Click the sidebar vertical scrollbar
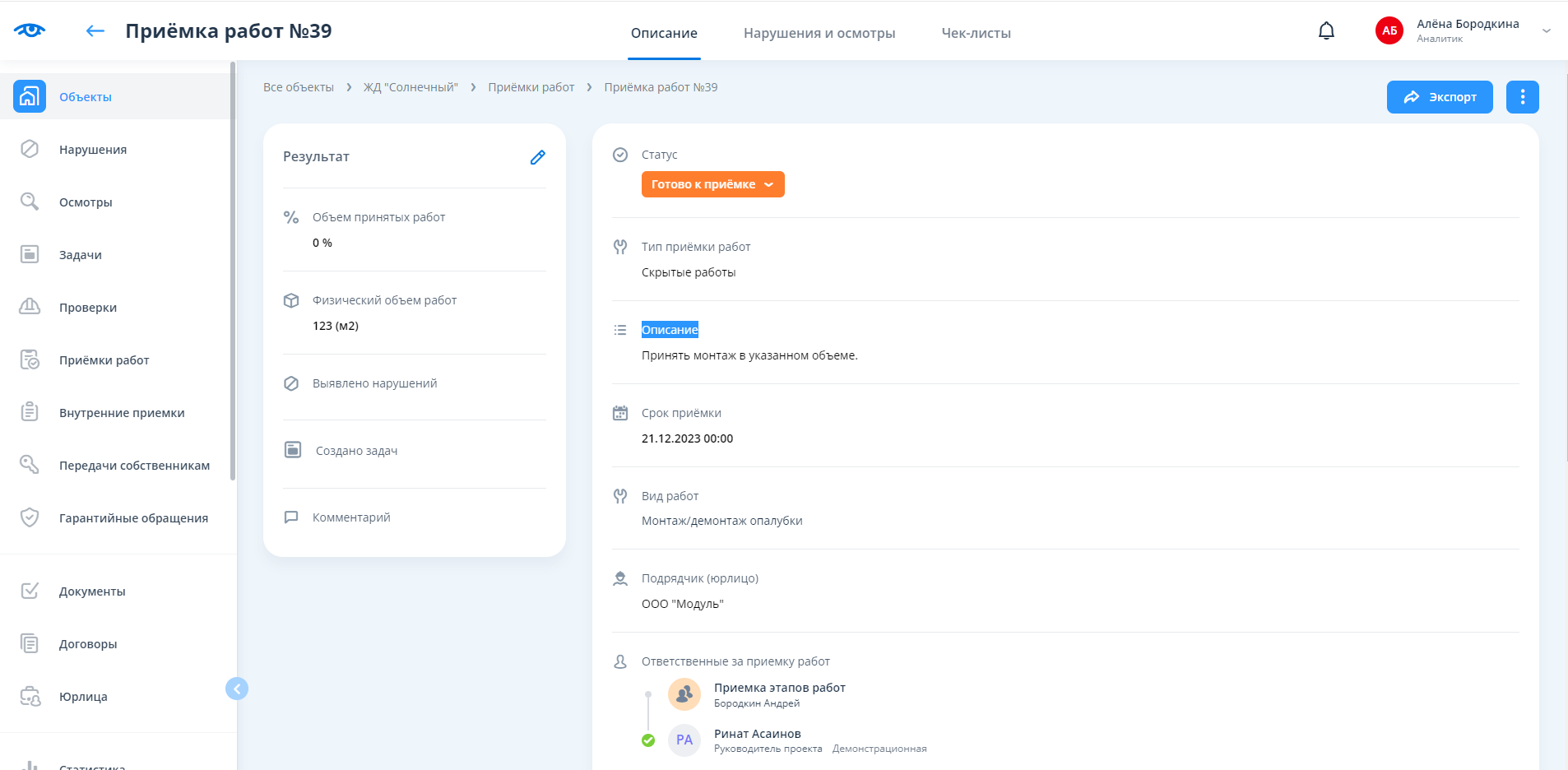Screen dimensions: 1568x770 233,271
